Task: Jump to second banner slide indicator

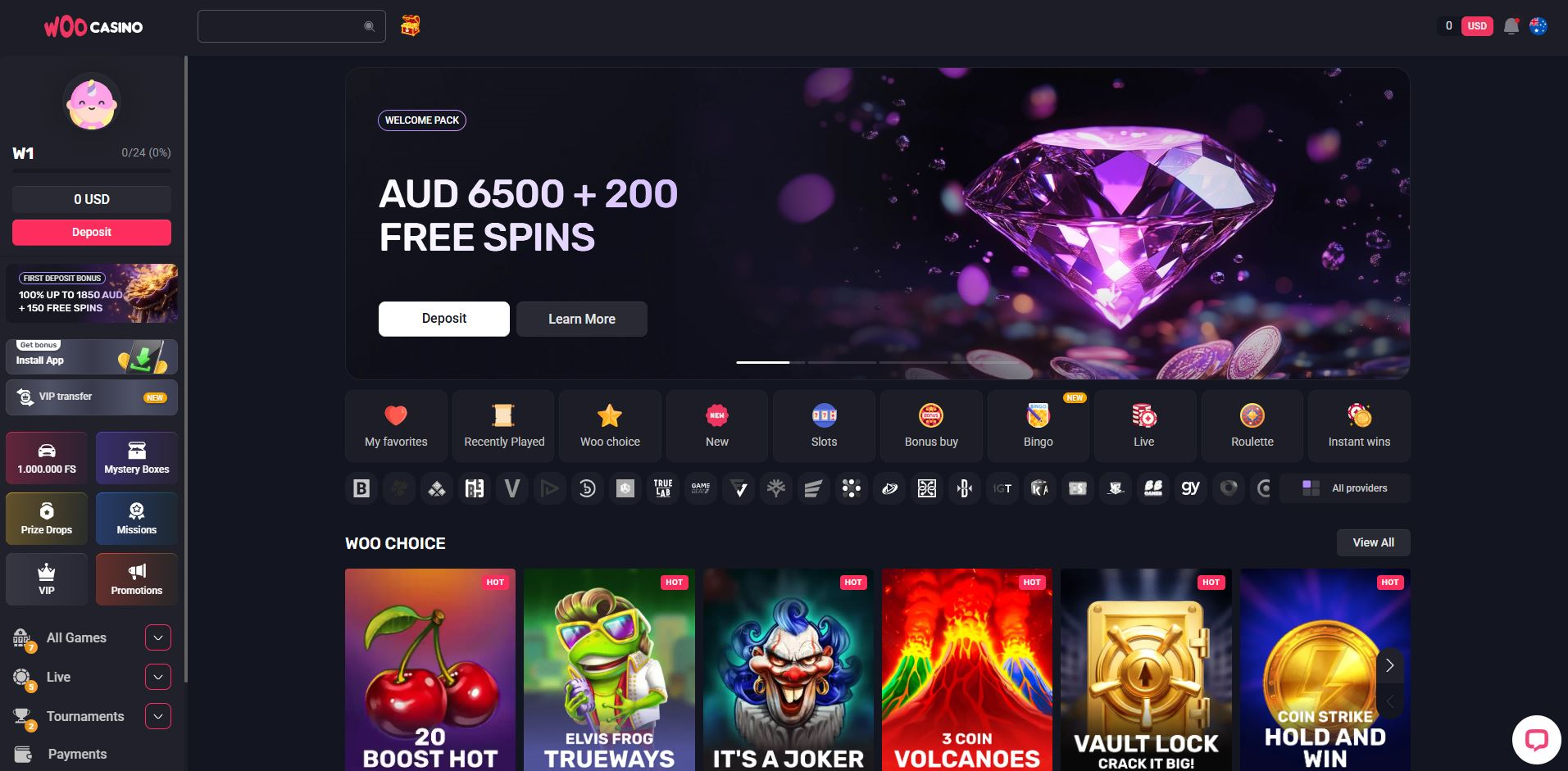Action: pyautogui.click(x=842, y=362)
